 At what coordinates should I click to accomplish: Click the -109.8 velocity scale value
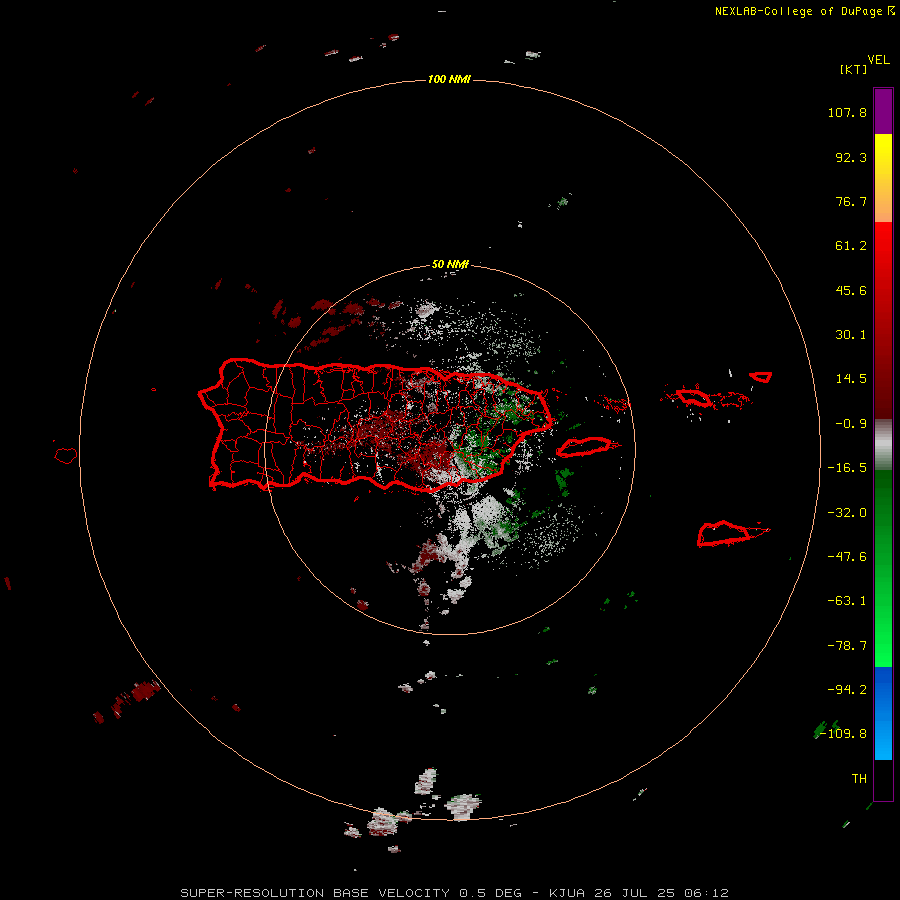coord(844,734)
